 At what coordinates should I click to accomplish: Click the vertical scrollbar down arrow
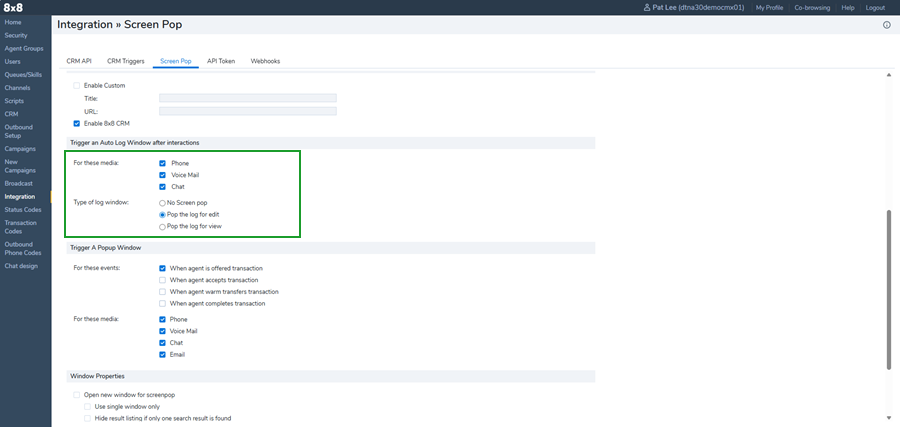tap(889, 417)
